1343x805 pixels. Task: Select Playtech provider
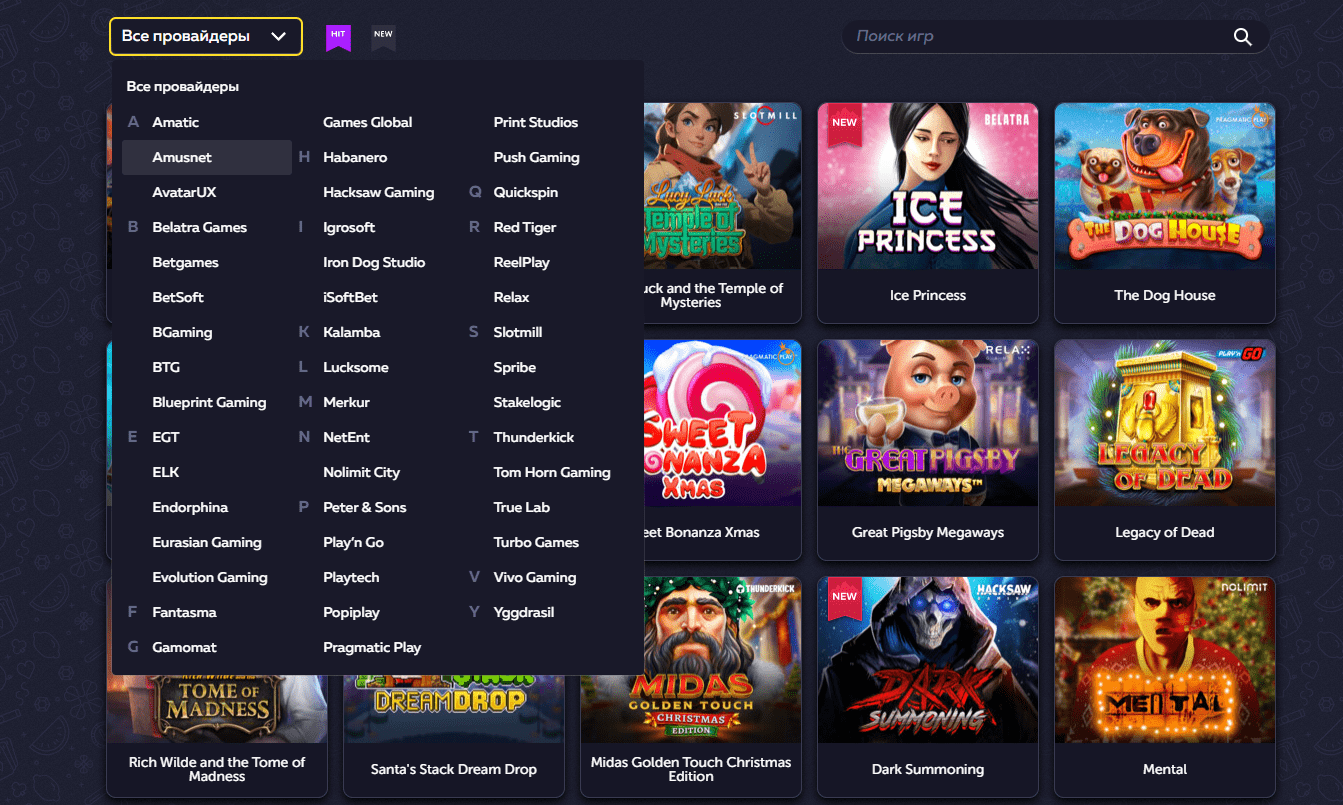(x=351, y=577)
